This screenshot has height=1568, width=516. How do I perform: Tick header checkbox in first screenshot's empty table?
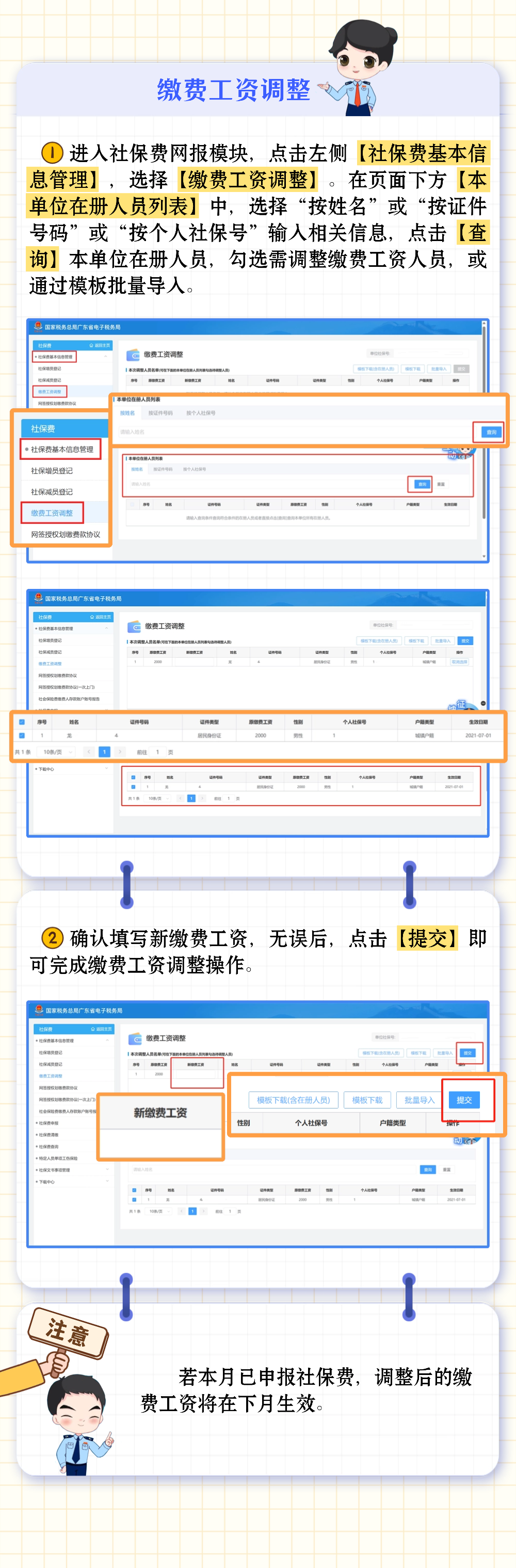133,505
